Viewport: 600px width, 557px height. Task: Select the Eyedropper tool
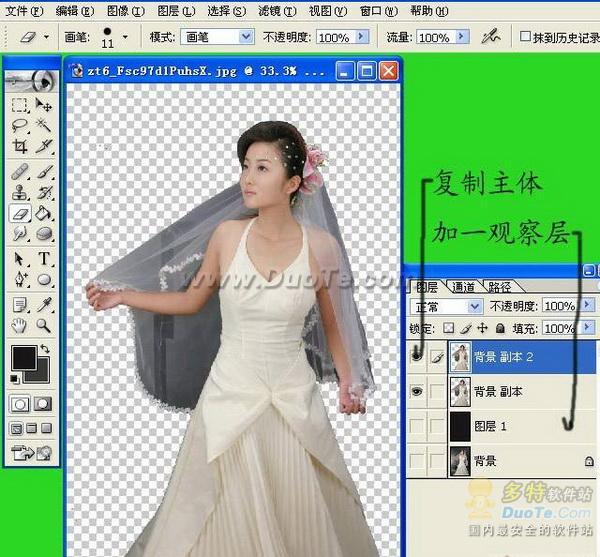click(x=44, y=305)
